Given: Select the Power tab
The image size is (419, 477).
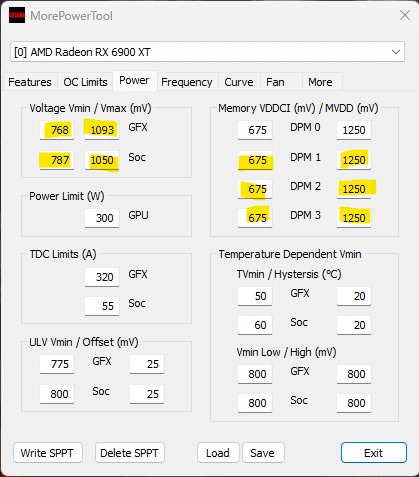Looking at the screenshot, I should pos(134,80).
